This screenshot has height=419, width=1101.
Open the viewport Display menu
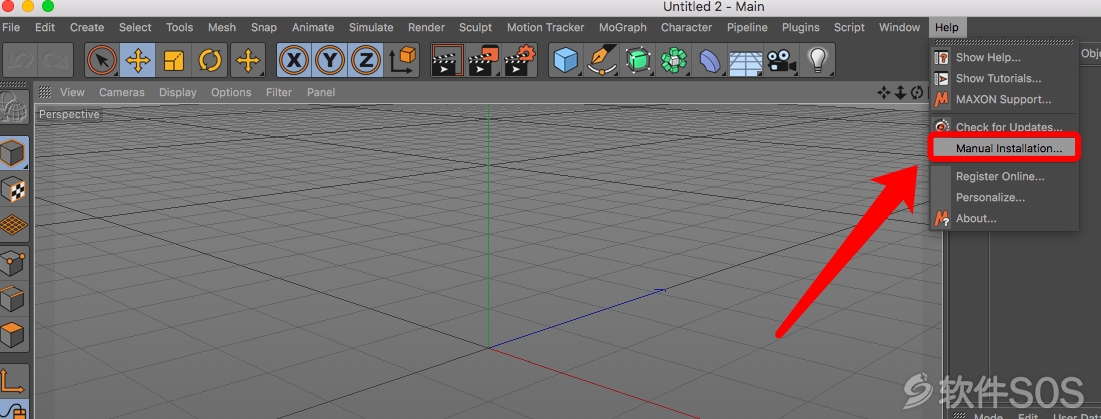(x=178, y=92)
